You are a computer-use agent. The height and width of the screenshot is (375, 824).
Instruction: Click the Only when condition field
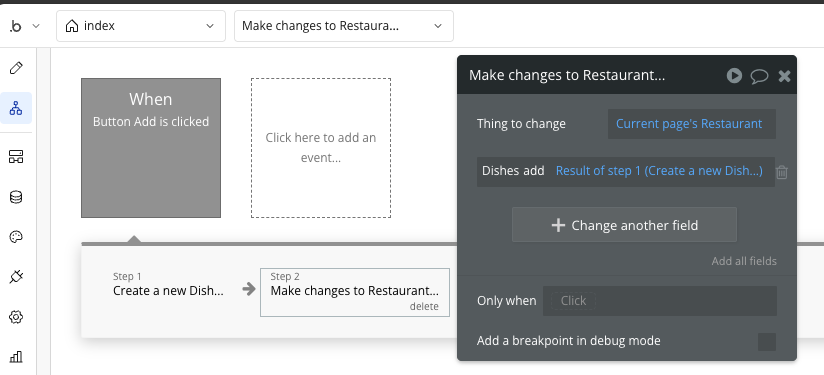tap(660, 301)
